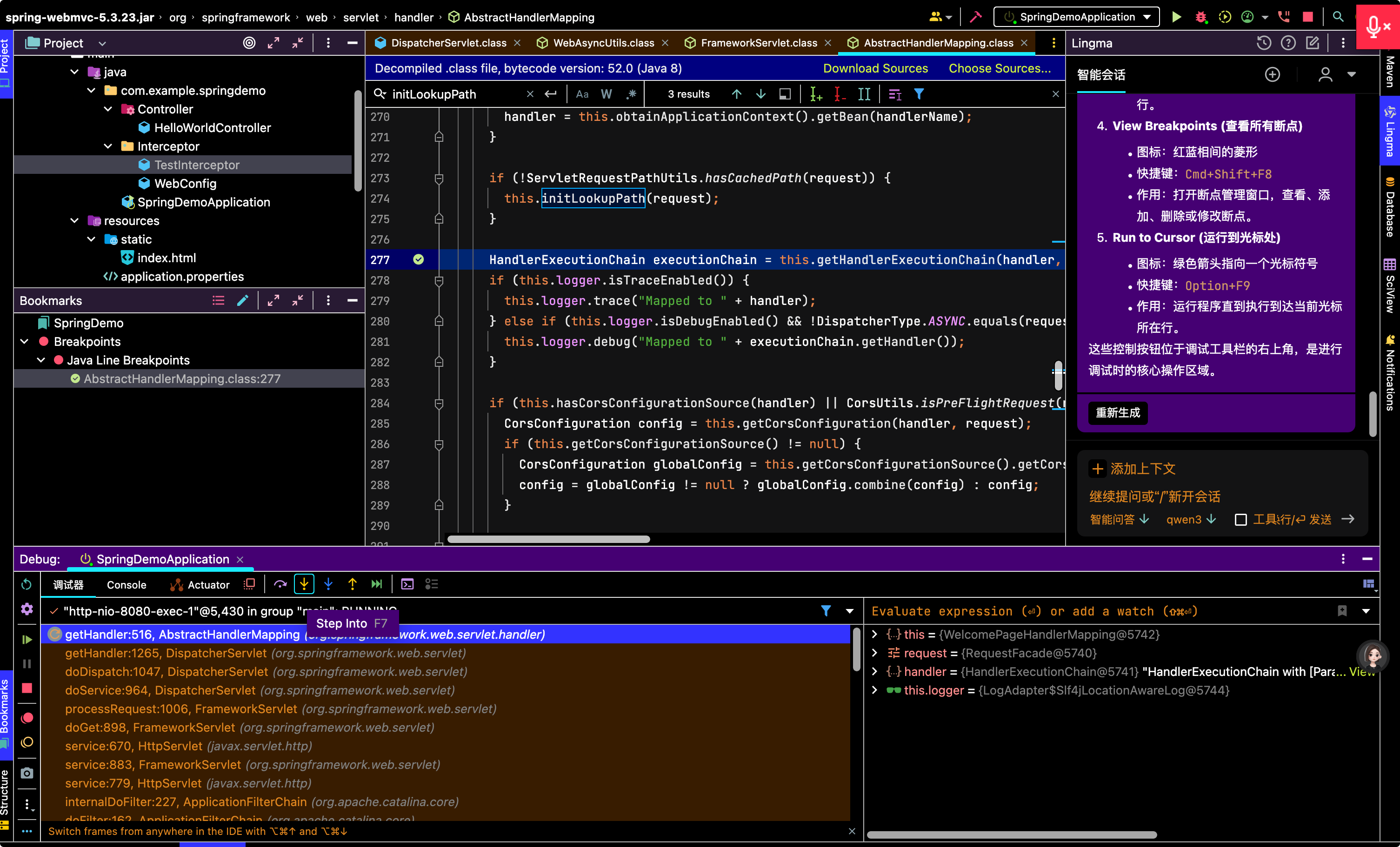Switch to the DispatcherServlet.class tab
Image resolution: width=1400 pixels, height=847 pixels.
448,43
